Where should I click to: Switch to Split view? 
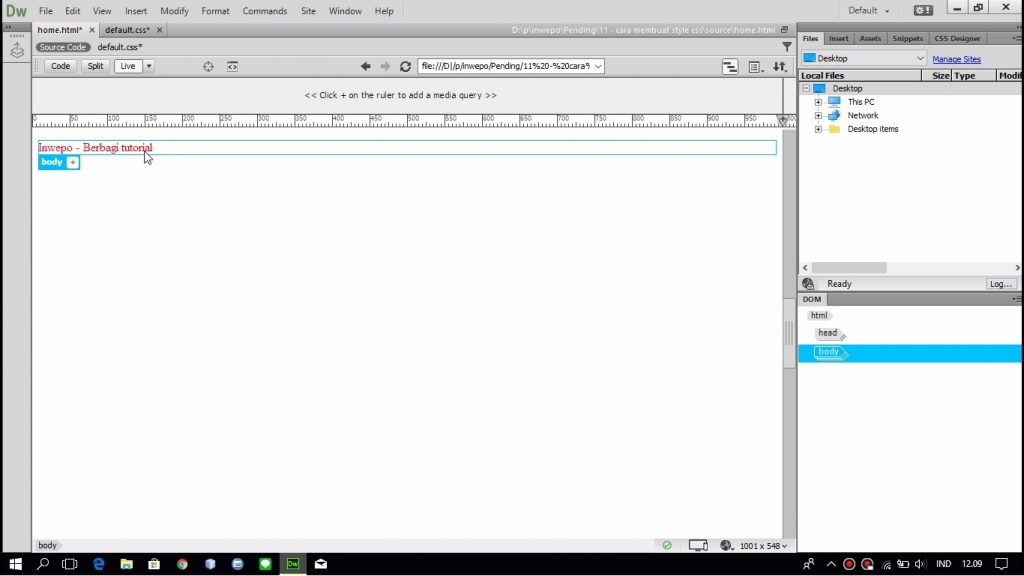(94, 66)
